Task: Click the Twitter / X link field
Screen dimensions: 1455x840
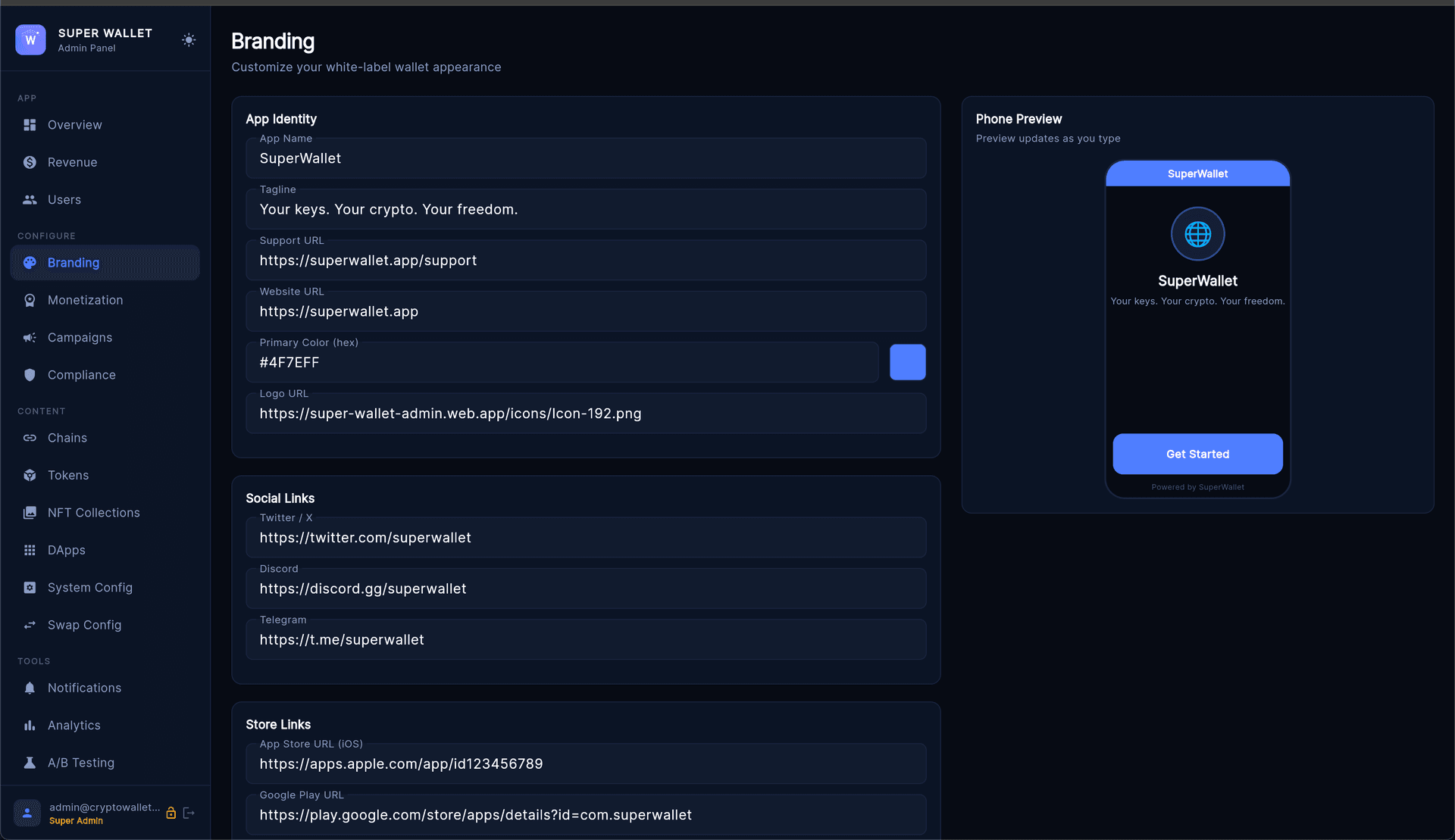Action: (x=586, y=538)
